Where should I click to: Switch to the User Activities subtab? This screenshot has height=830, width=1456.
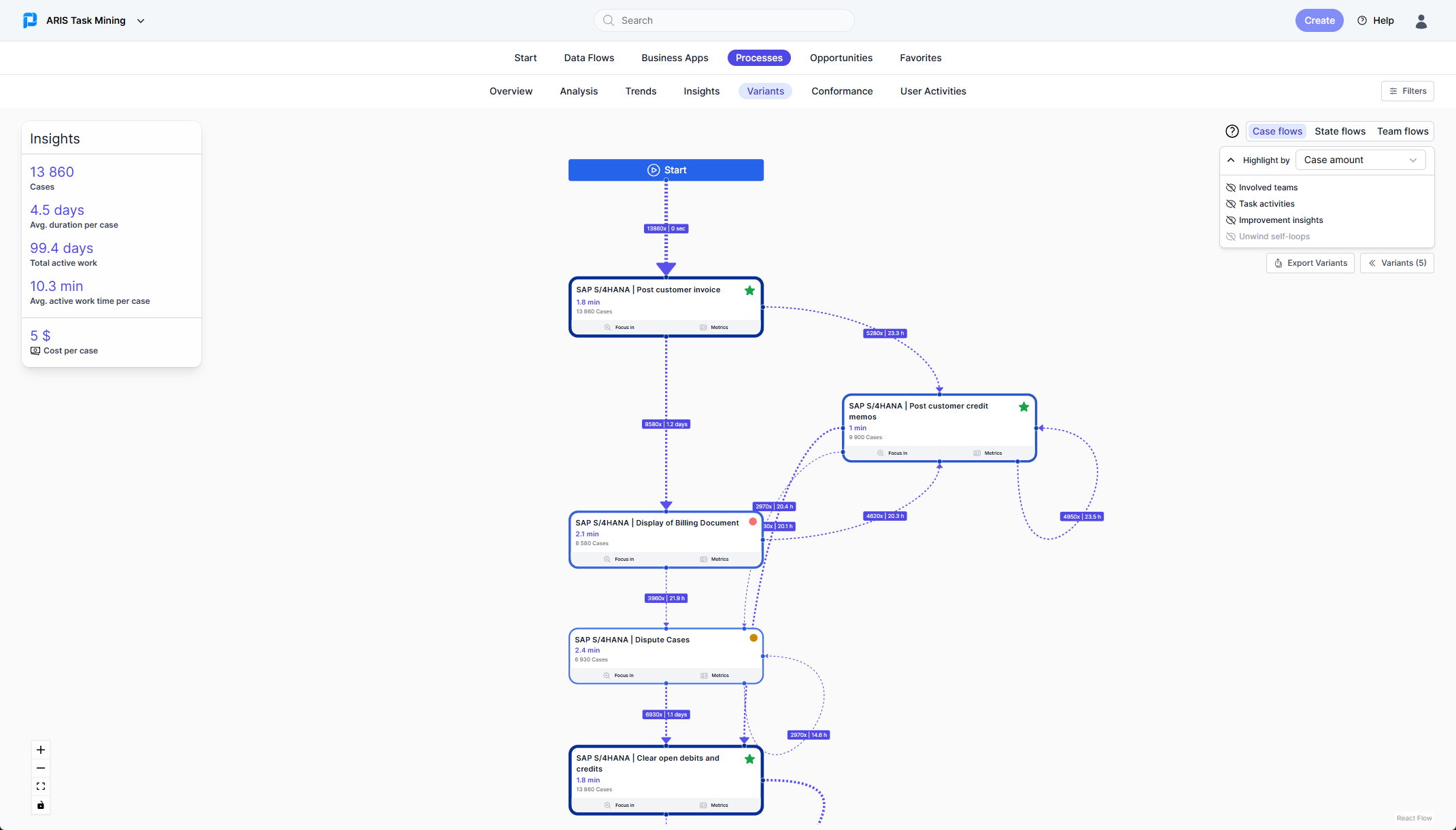pyautogui.click(x=933, y=91)
